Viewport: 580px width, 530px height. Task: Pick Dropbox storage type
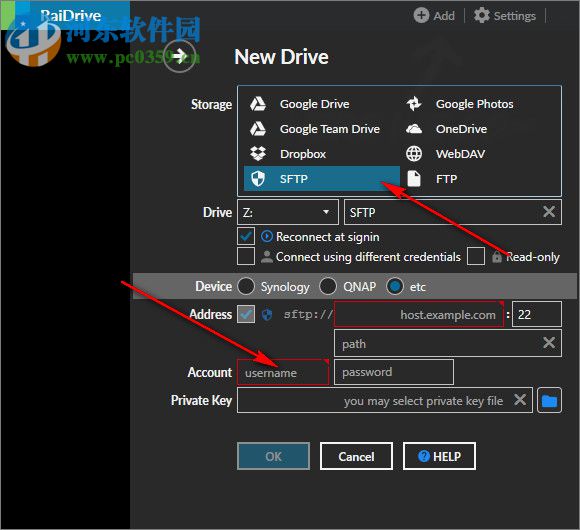coord(321,154)
